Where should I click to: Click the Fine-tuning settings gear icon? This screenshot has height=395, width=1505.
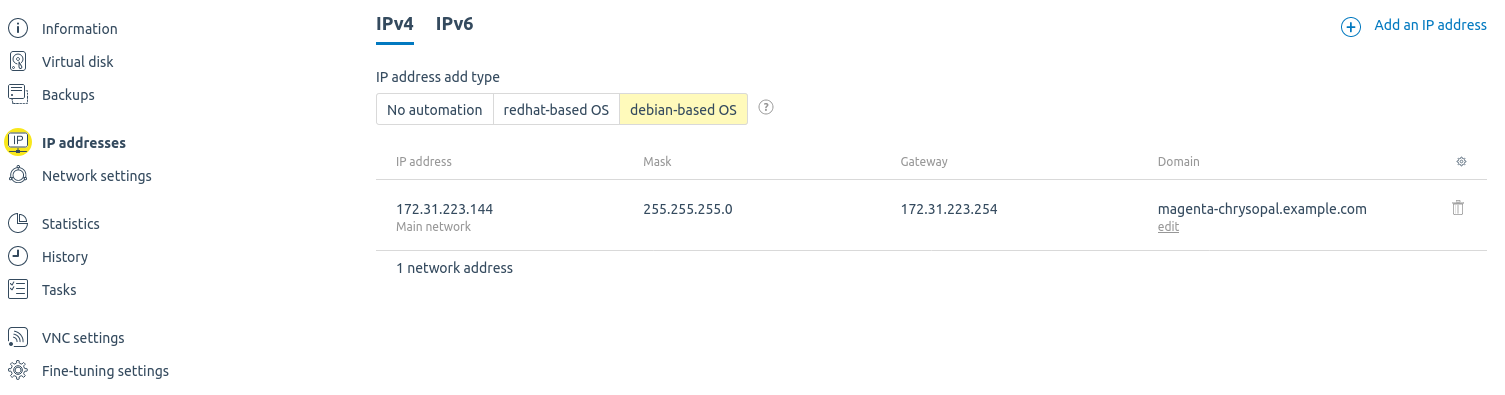tap(17, 371)
